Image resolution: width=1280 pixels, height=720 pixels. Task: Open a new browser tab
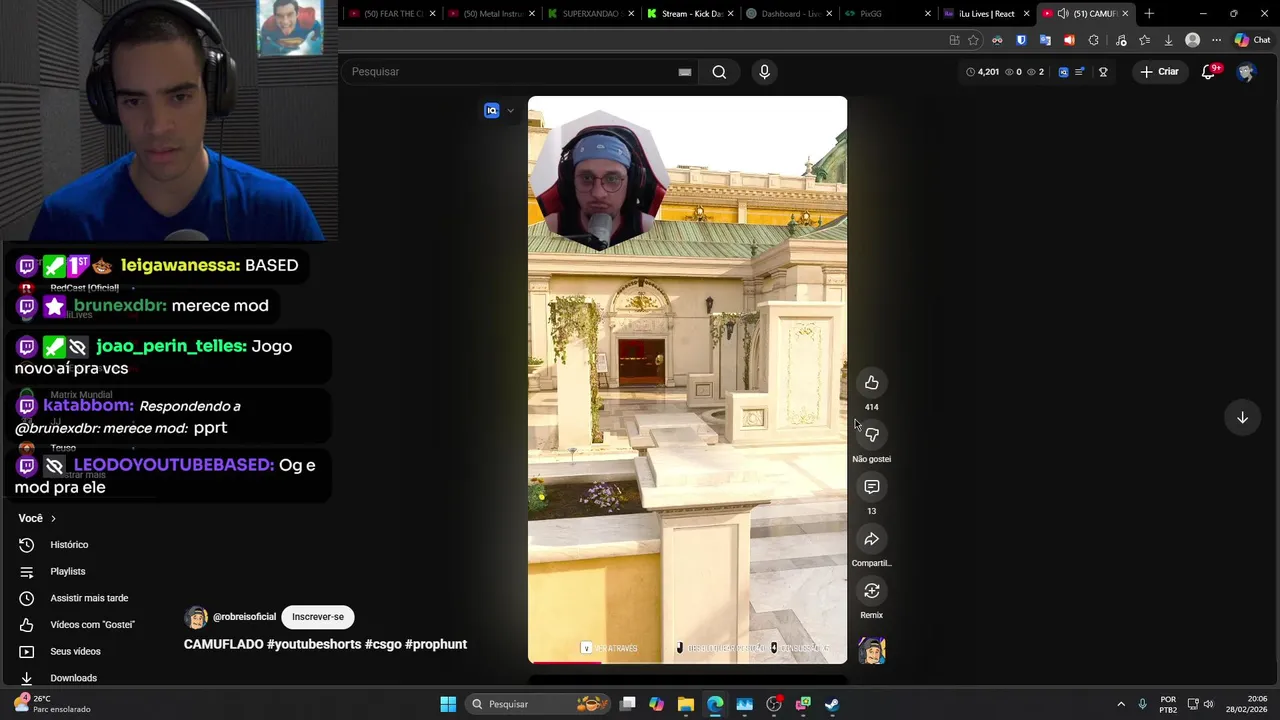[1149, 14]
